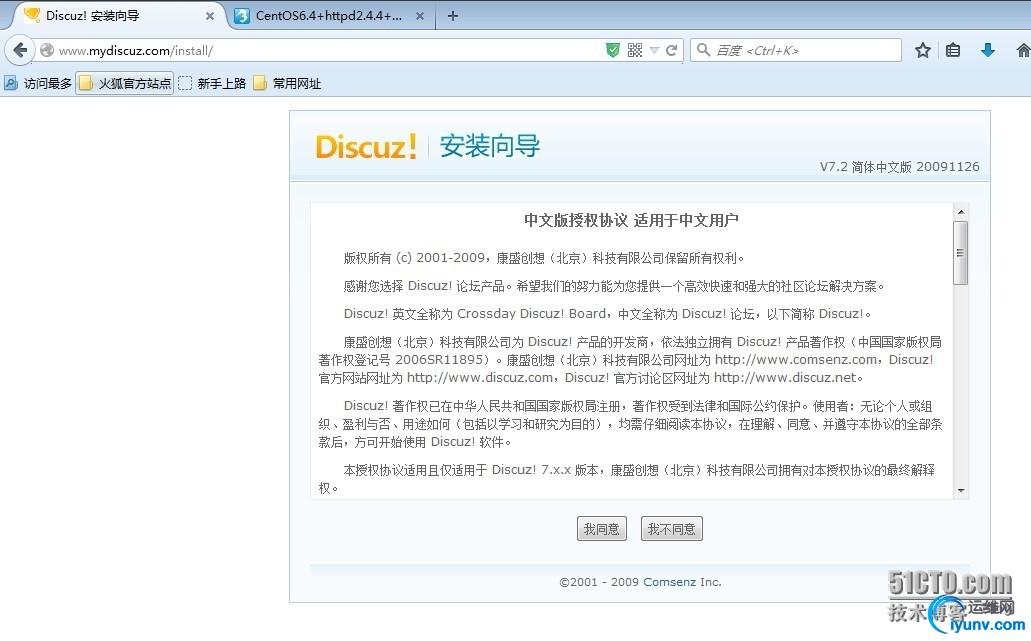Screen dimensions: 1031x641
Task: Click the green shield security icon
Action: (x=613, y=50)
